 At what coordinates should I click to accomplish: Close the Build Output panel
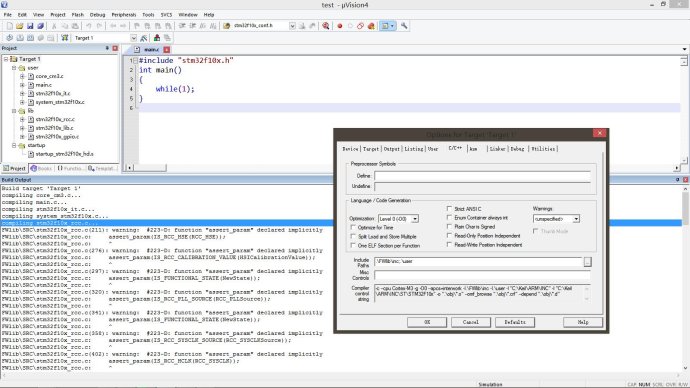pyautogui.click(x=685, y=179)
